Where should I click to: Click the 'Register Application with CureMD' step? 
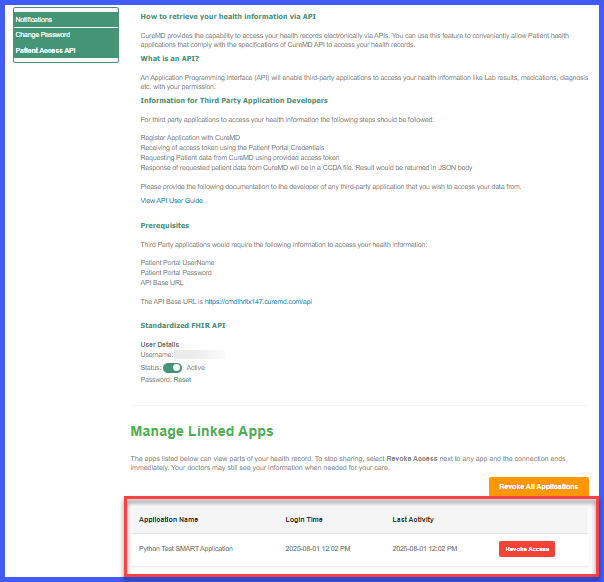click(x=190, y=138)
